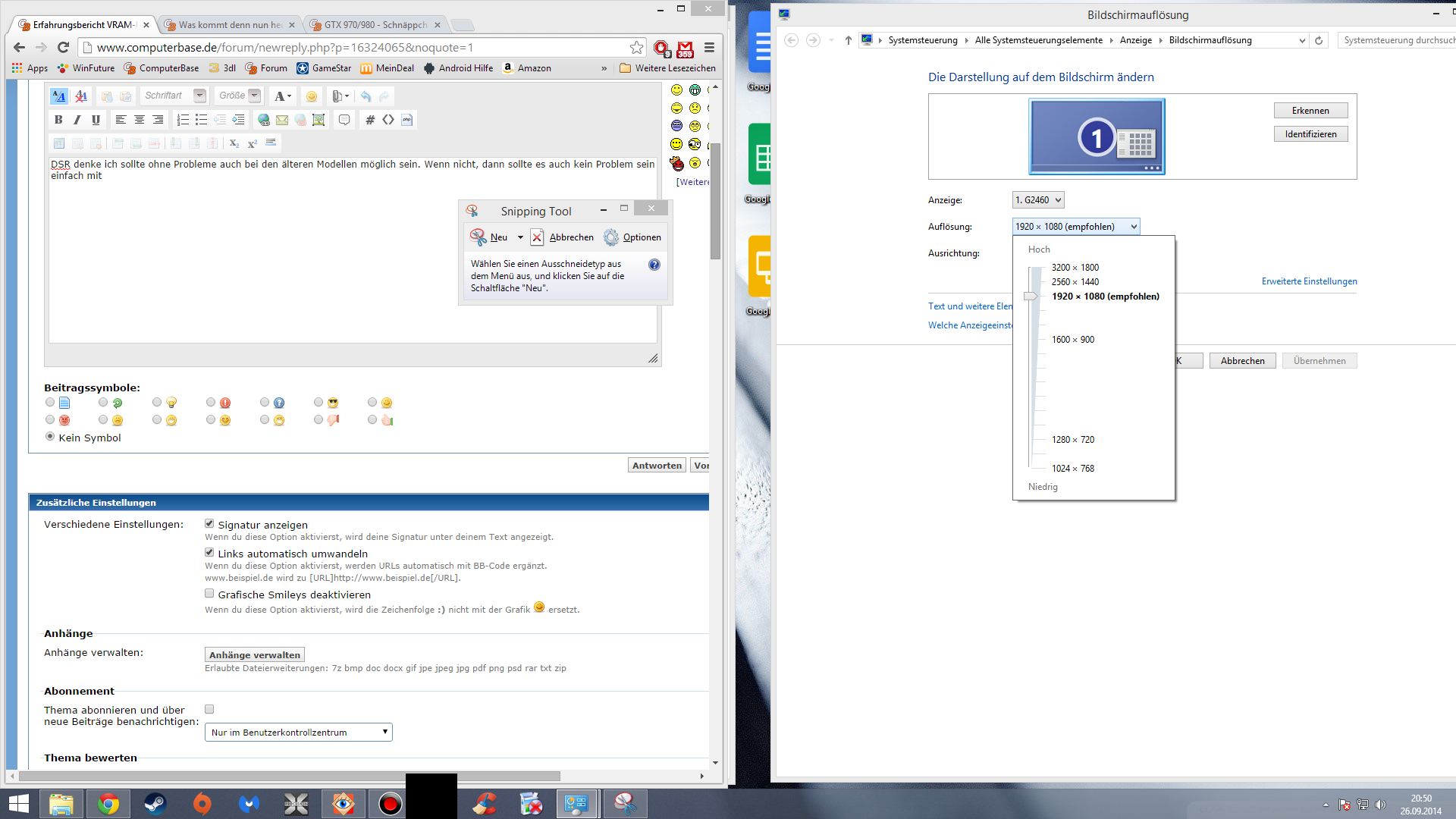
Task: Open the Steam taskbar icon
Action: [155, 804]
